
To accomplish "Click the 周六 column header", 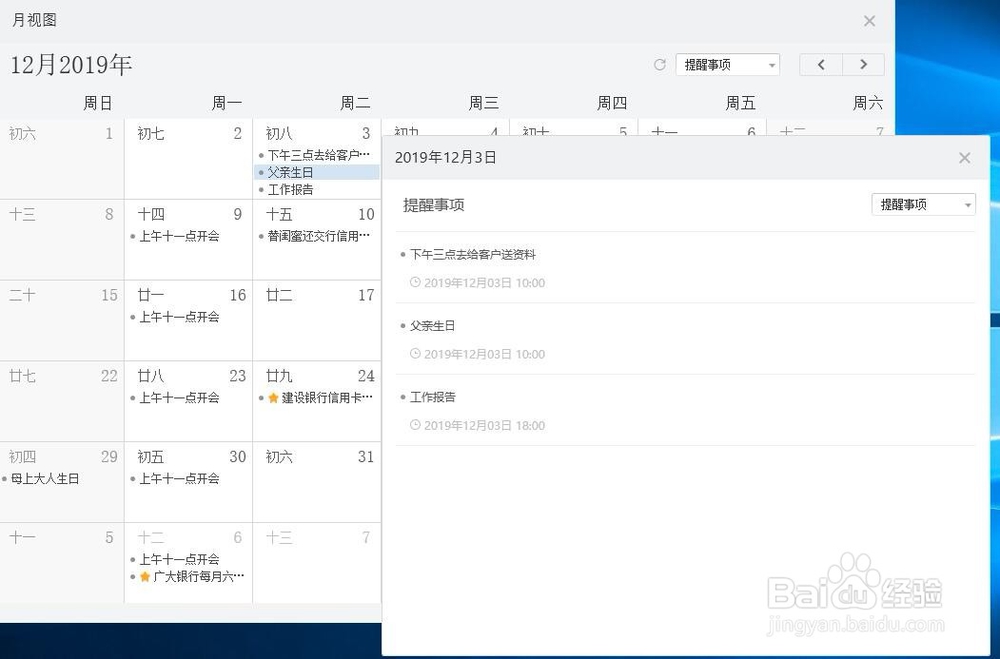I will 868,103.
